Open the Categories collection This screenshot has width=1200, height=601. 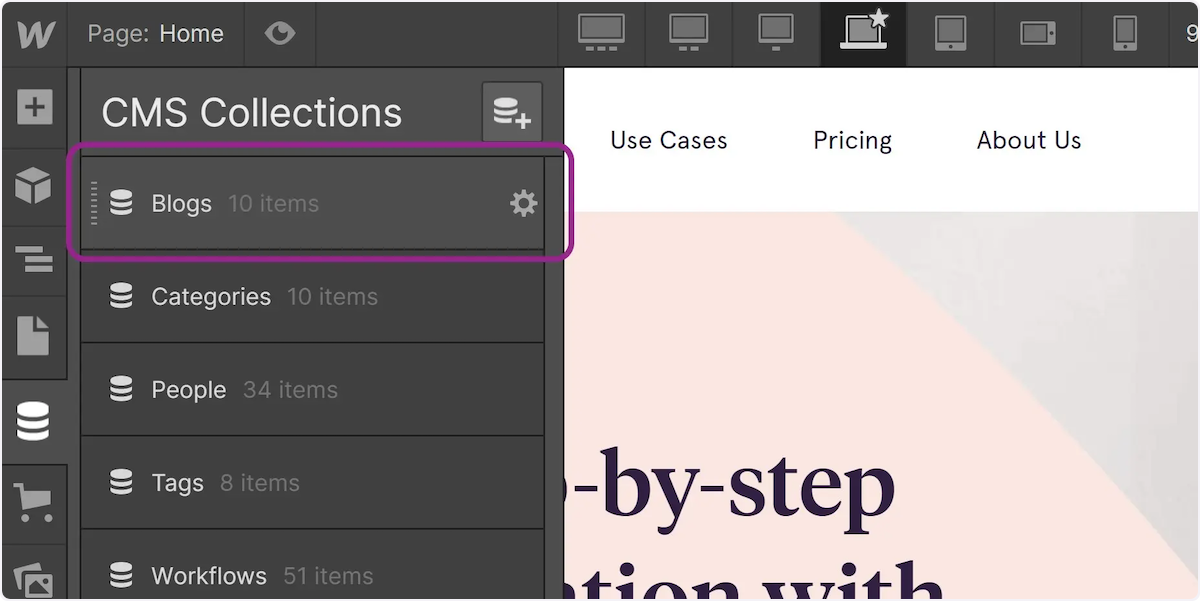pos(312,297)
